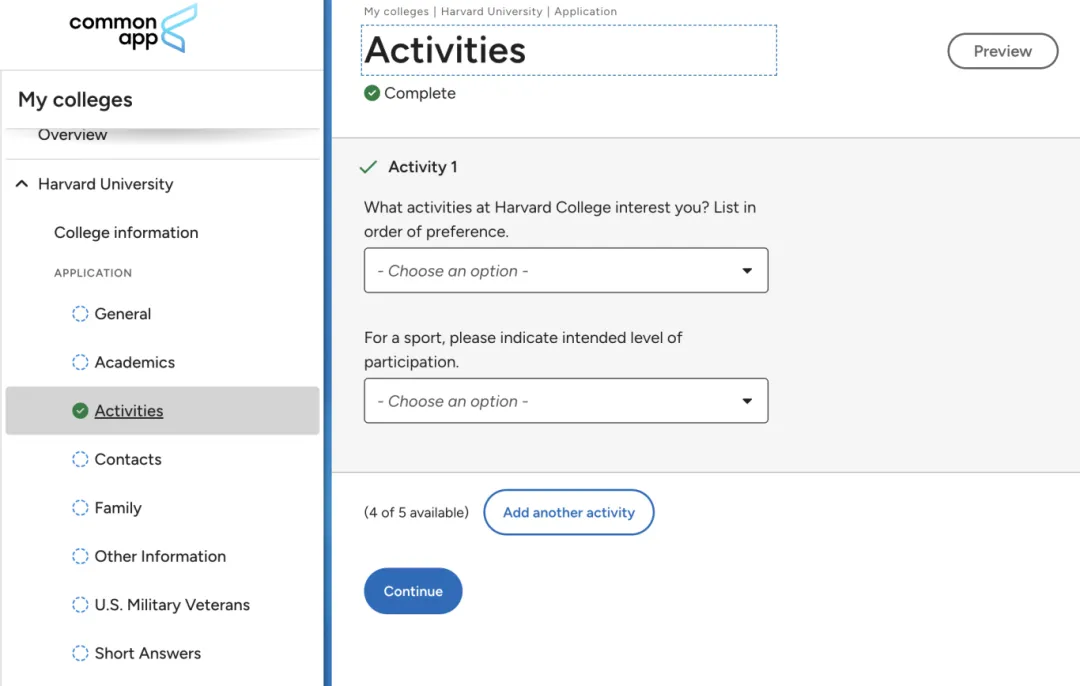Click the My colleges sidebar heading
Screen dimensions: 1080x686
pos(75,99)
